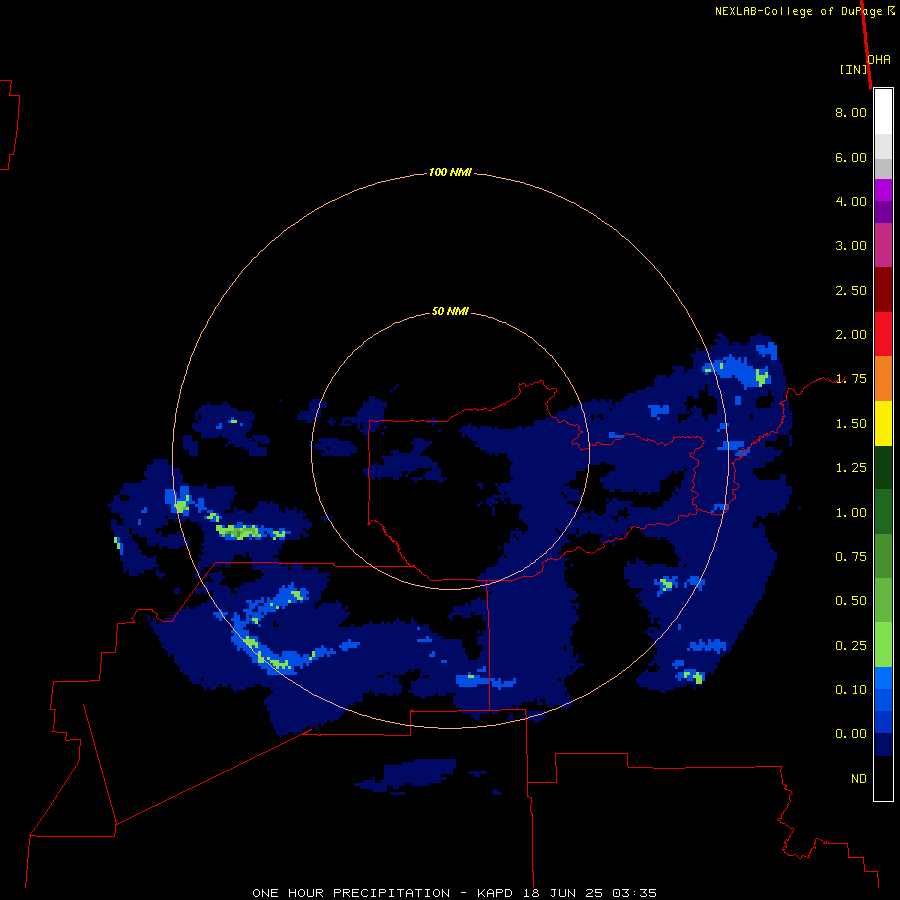Select the darkest green swatch beside 1.25
The height and width of the screenshot is (900, 900).
(x=883, y=467)
